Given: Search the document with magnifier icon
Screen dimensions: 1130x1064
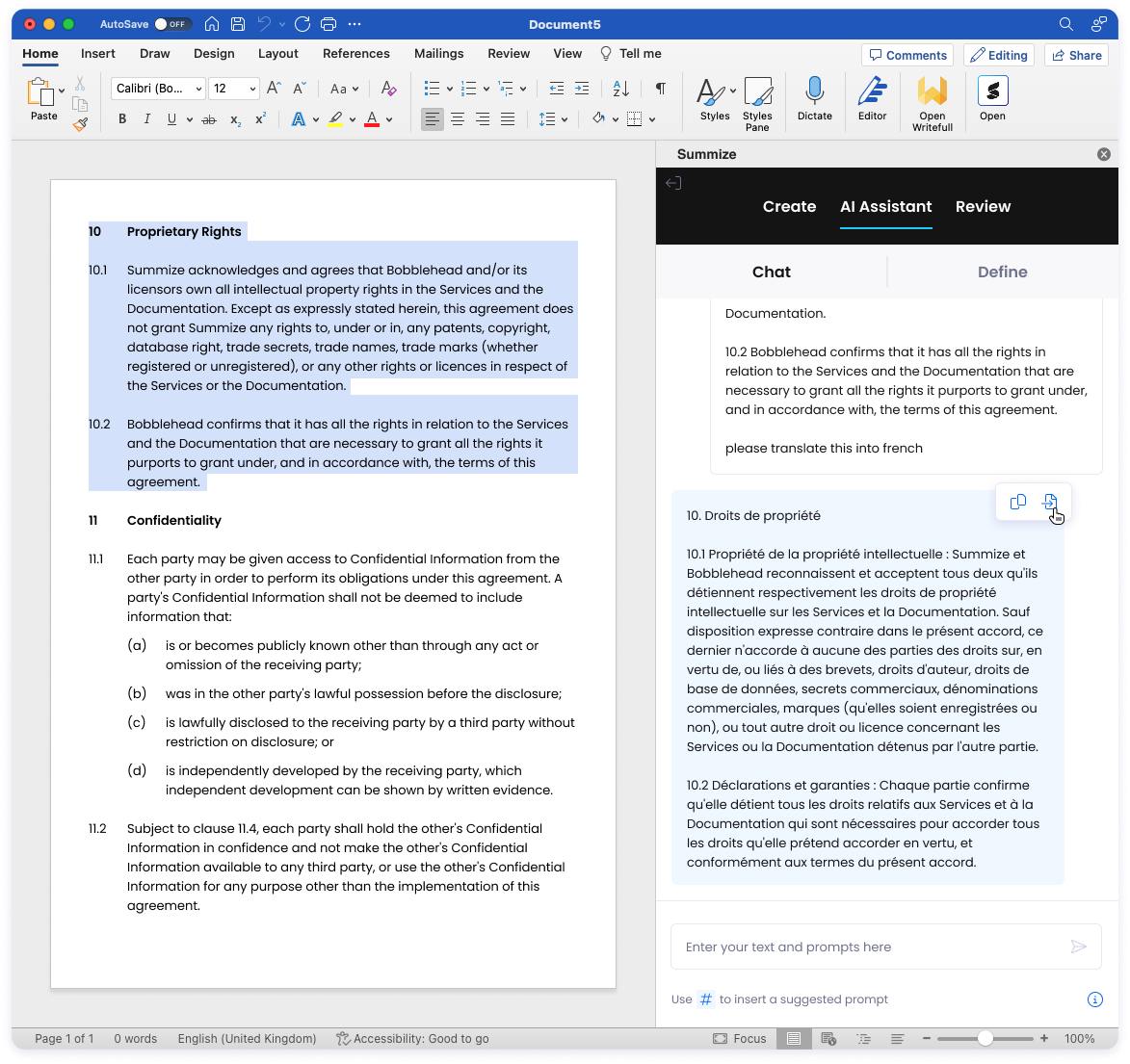Looking at the screenshot, I should point(1065,24).
